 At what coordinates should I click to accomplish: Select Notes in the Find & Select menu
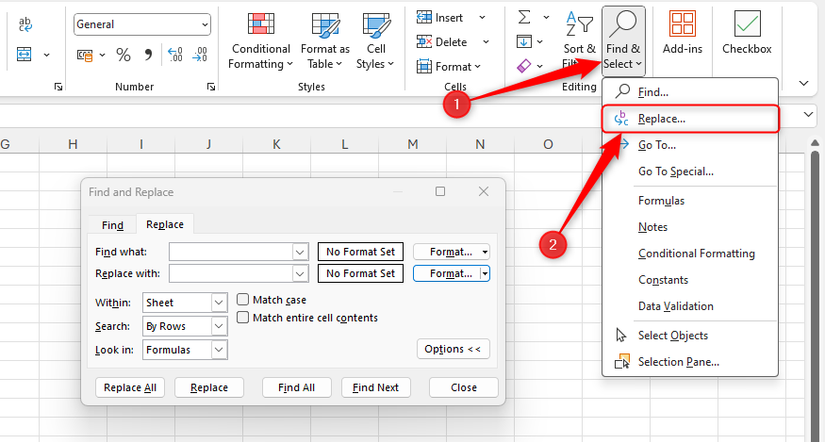pyautogui.click(x=689, y=227)
